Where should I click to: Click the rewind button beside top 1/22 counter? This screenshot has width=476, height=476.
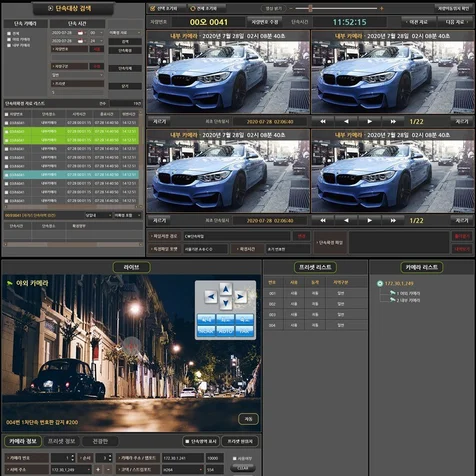pos(323,122)
